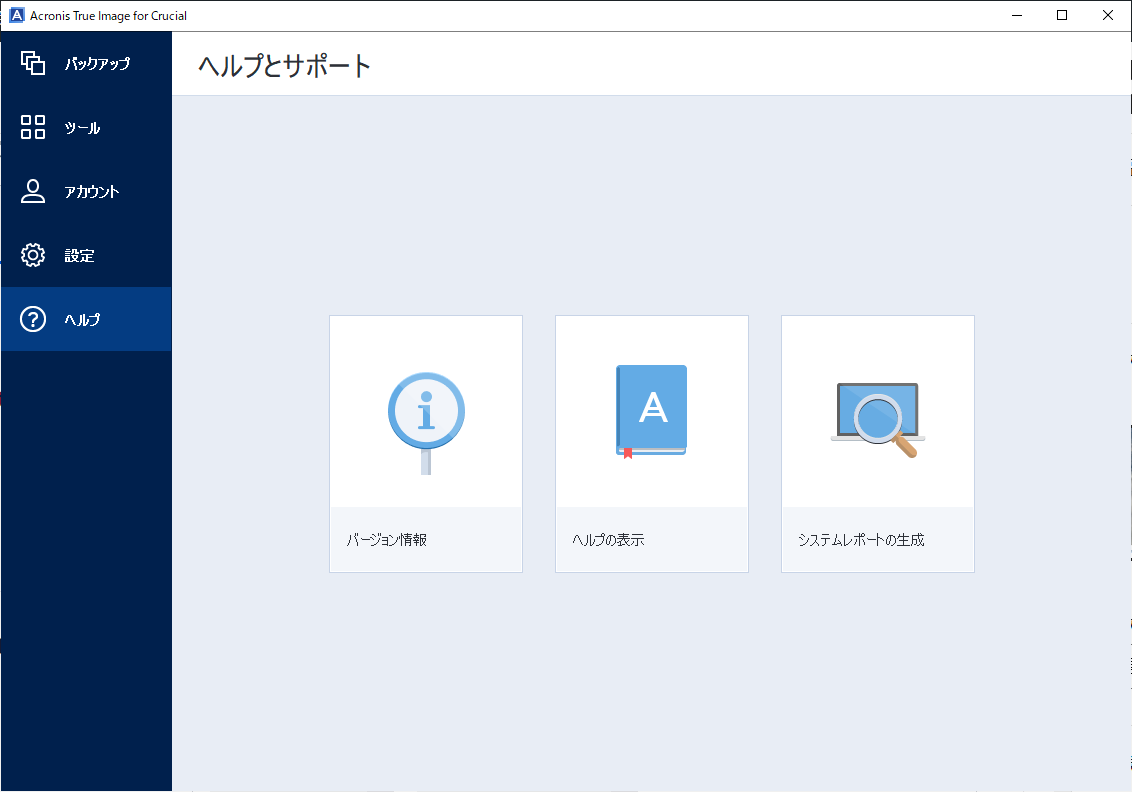Select the バックアップ sidebar label
Screen dimensions: 1132x792
pyautogui.click(x=97, y=64)
